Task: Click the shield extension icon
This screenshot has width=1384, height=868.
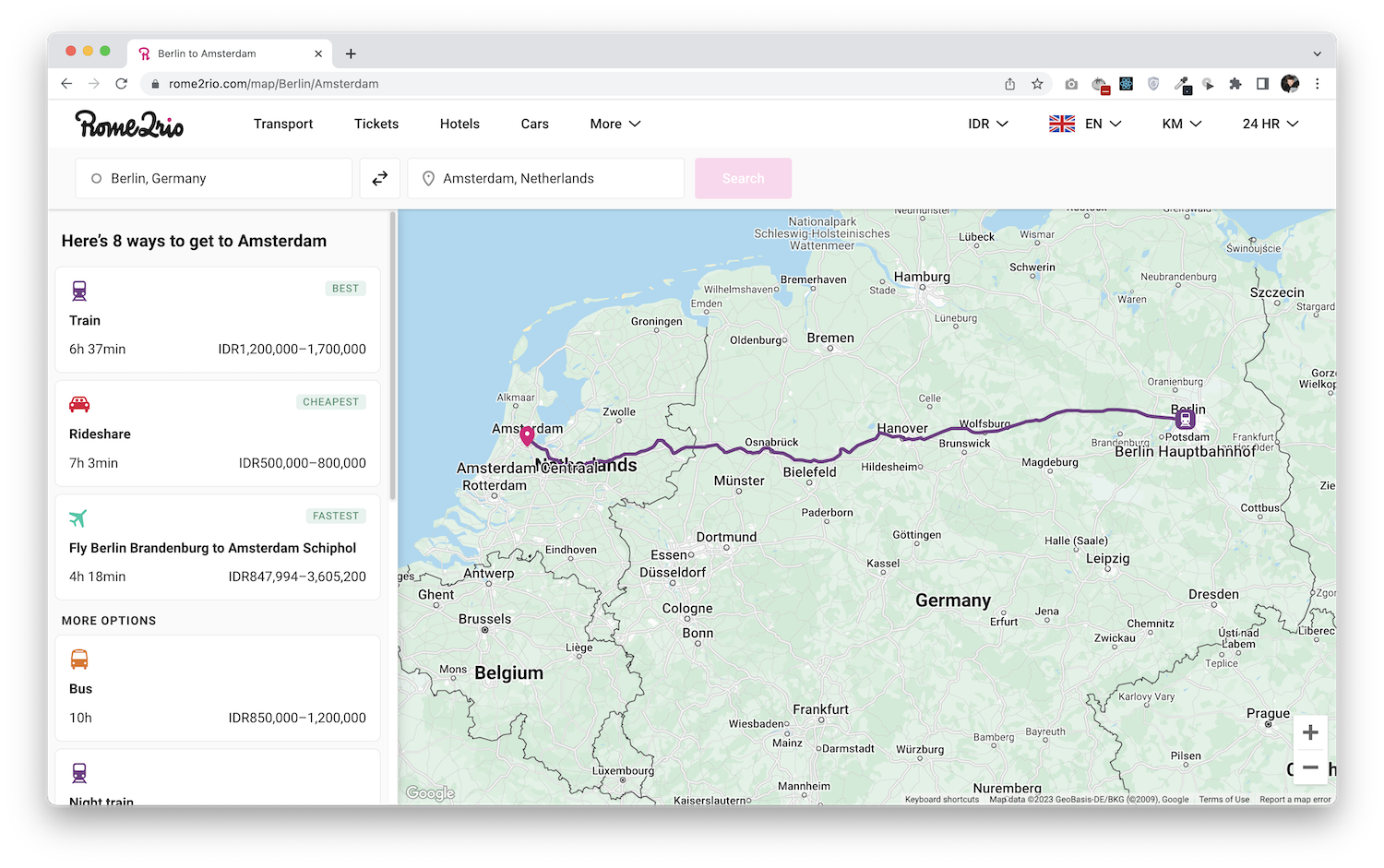Action: click(1153, 84)
